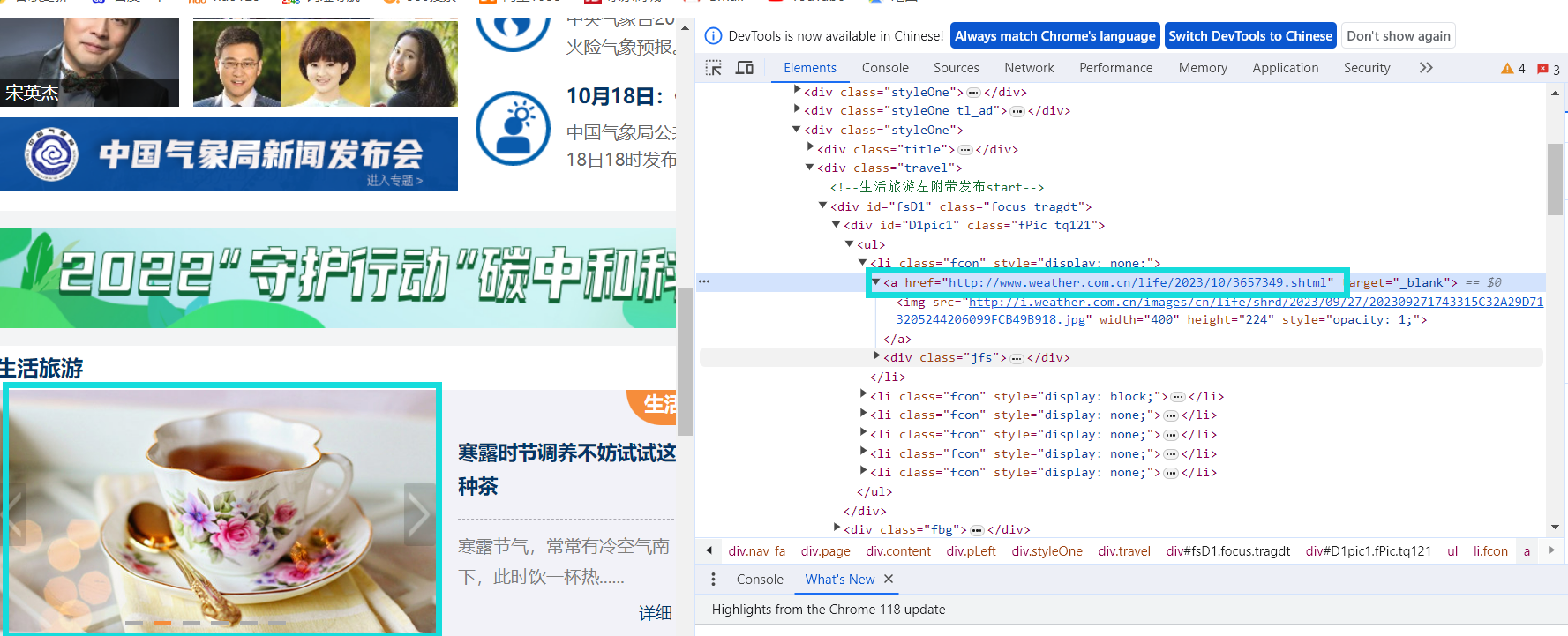Click the DOM tree scrollbar down arrow
Viewport: 1568px width, 636px height.
point(1555,528)
